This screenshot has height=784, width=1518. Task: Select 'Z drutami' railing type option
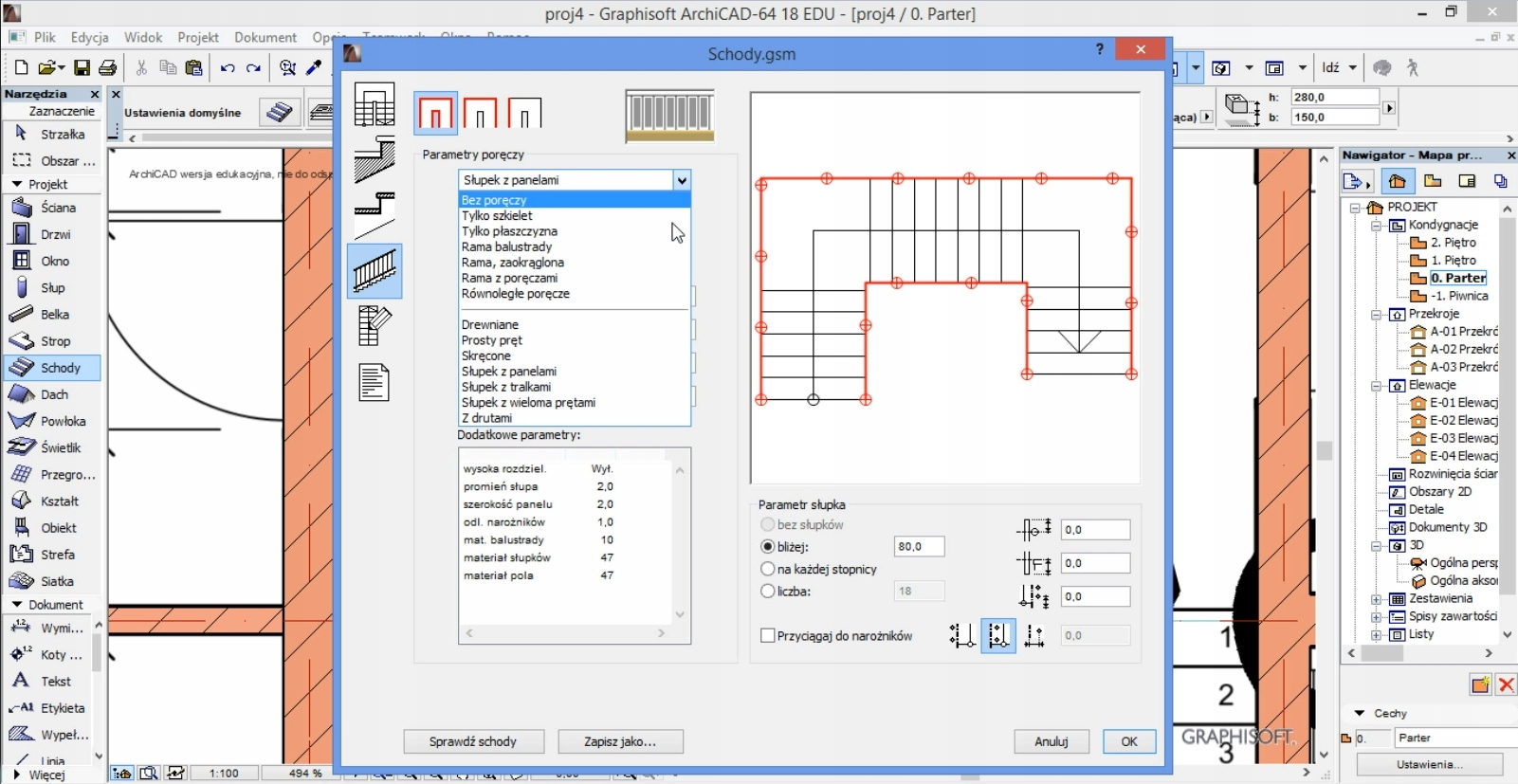575,418
